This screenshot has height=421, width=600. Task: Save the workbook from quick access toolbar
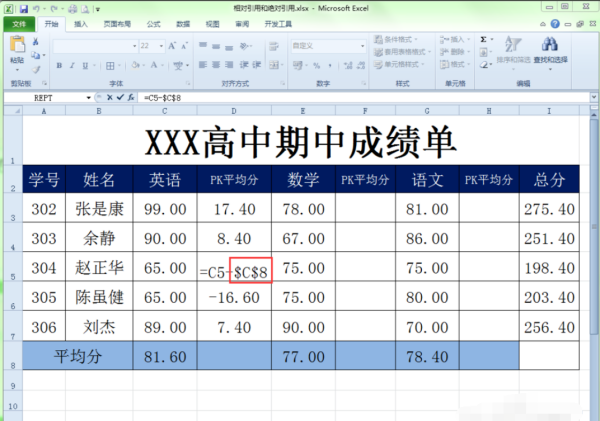(23, 8)
